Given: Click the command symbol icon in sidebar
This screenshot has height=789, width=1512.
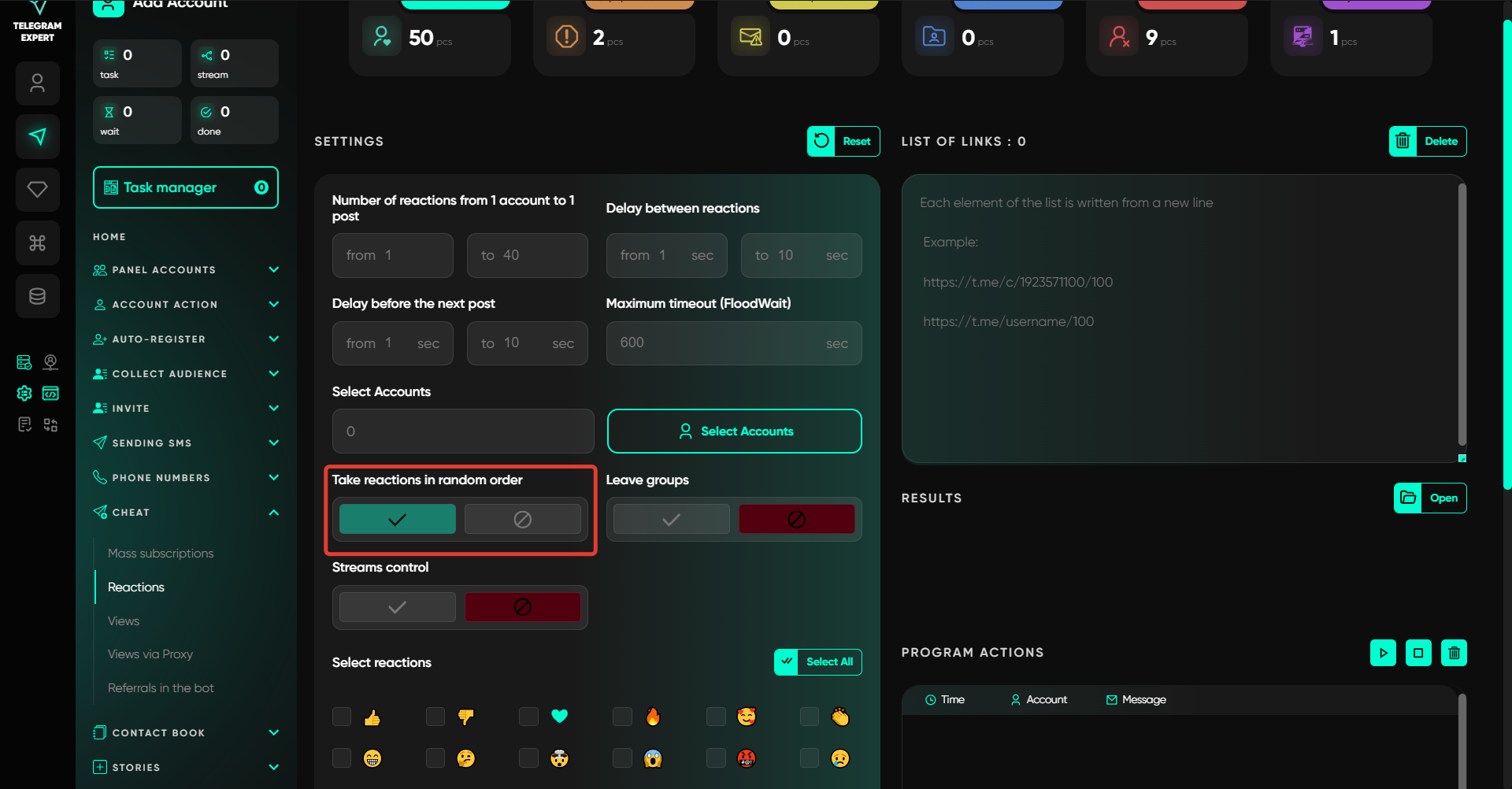Looking at the screenshot, I should 38,243.
